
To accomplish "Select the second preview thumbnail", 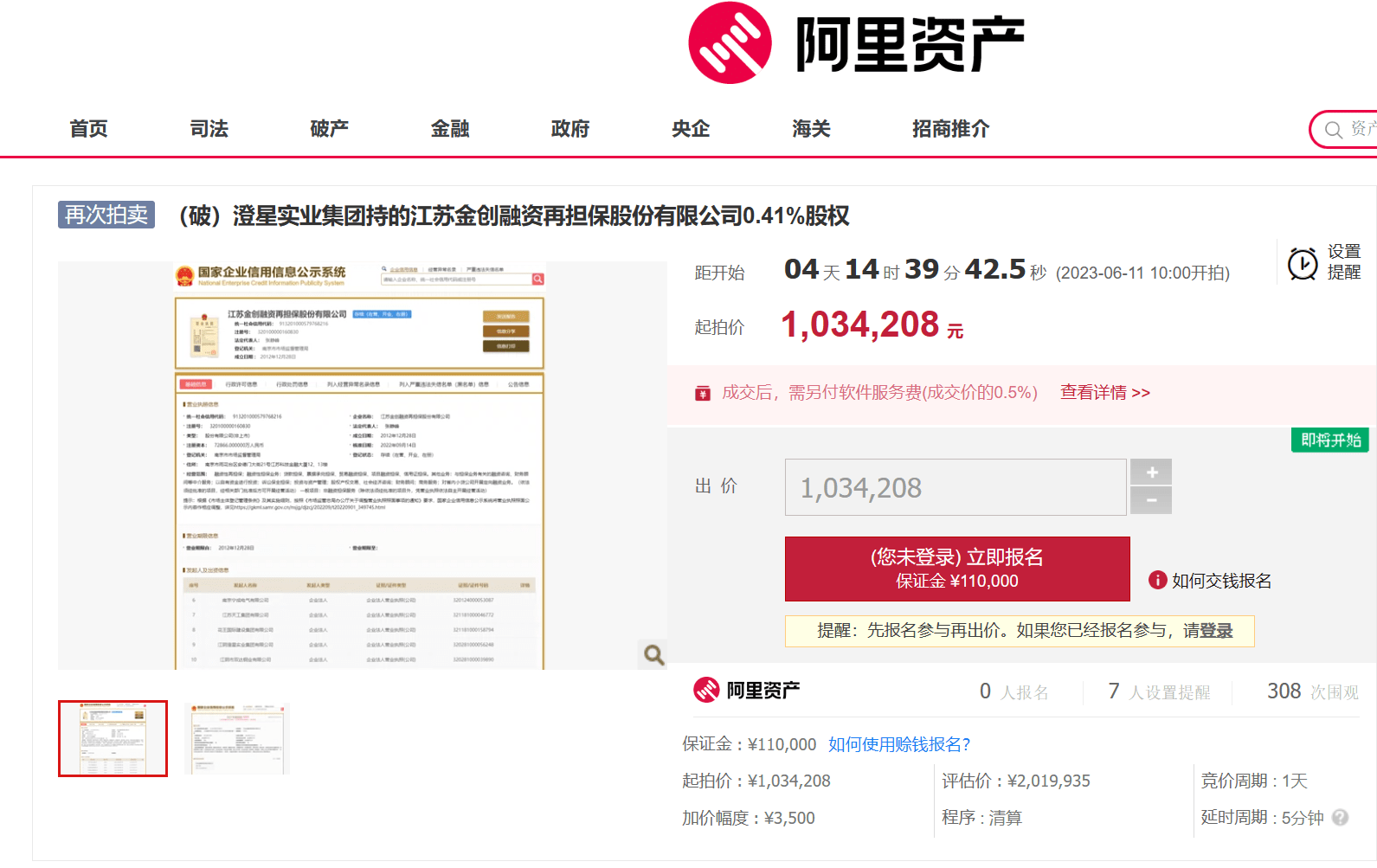I will [x=239, y=738].
